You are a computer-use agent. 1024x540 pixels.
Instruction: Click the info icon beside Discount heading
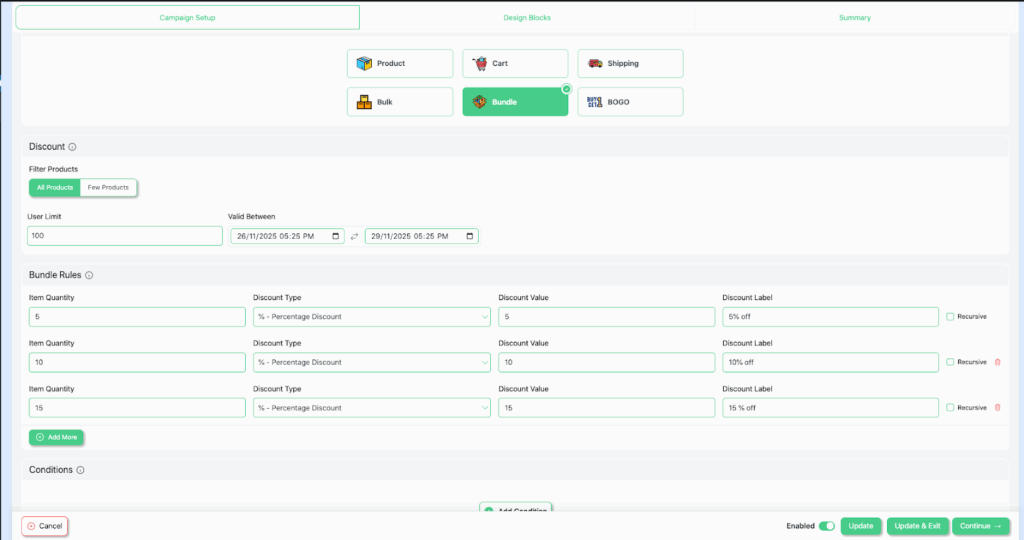click(x=72, y=147)
